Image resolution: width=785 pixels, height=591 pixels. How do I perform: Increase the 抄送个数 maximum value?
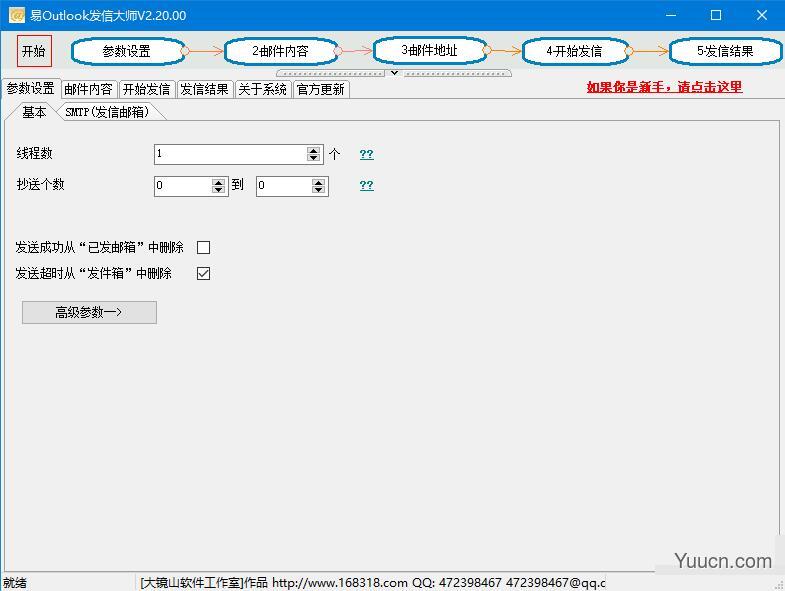pyautogui.click(x=318, y=182)
